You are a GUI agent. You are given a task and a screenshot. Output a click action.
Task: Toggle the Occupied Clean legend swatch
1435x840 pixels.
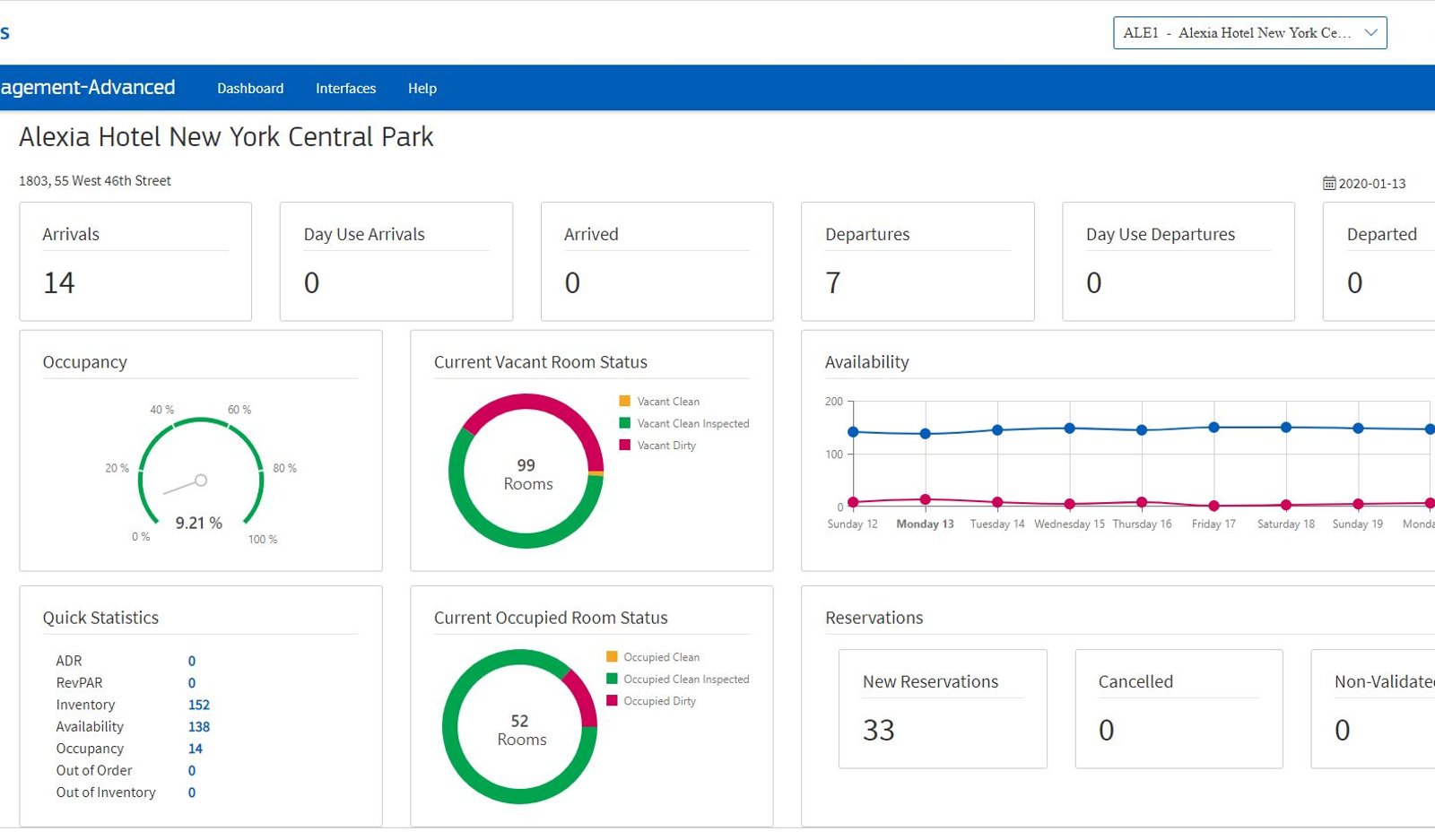pos(612,656)
